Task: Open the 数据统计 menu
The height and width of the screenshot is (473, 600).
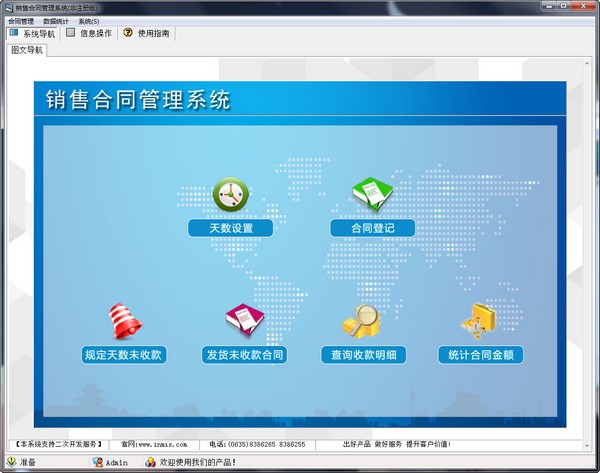Action: [56, 21]
